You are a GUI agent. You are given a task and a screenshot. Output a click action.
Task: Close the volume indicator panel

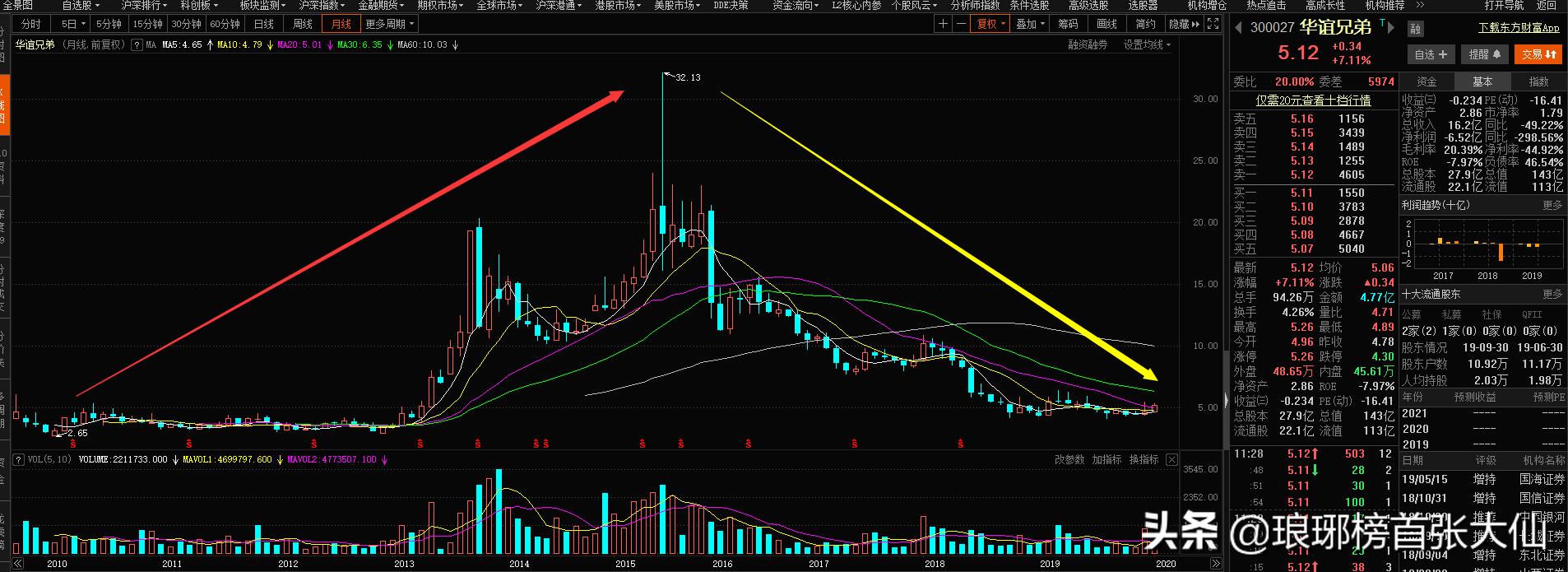(x=1171, y=459)
